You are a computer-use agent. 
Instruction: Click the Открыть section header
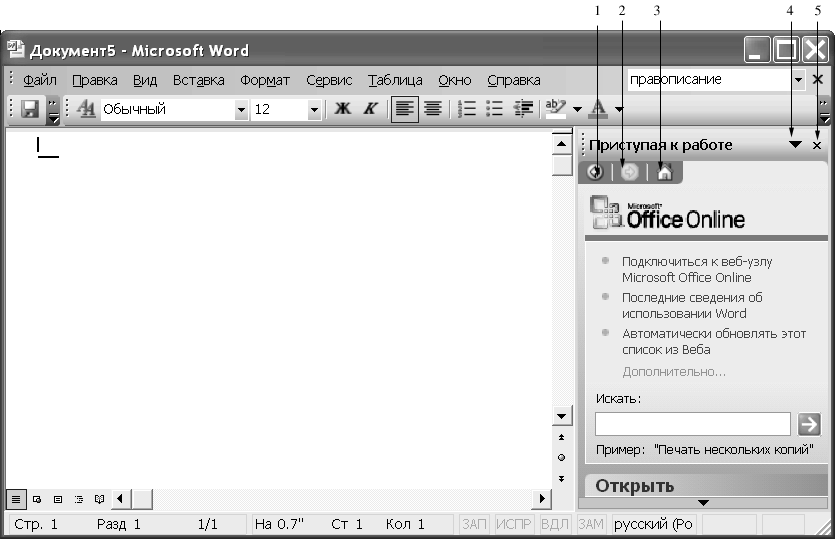(x=706, y=486)
